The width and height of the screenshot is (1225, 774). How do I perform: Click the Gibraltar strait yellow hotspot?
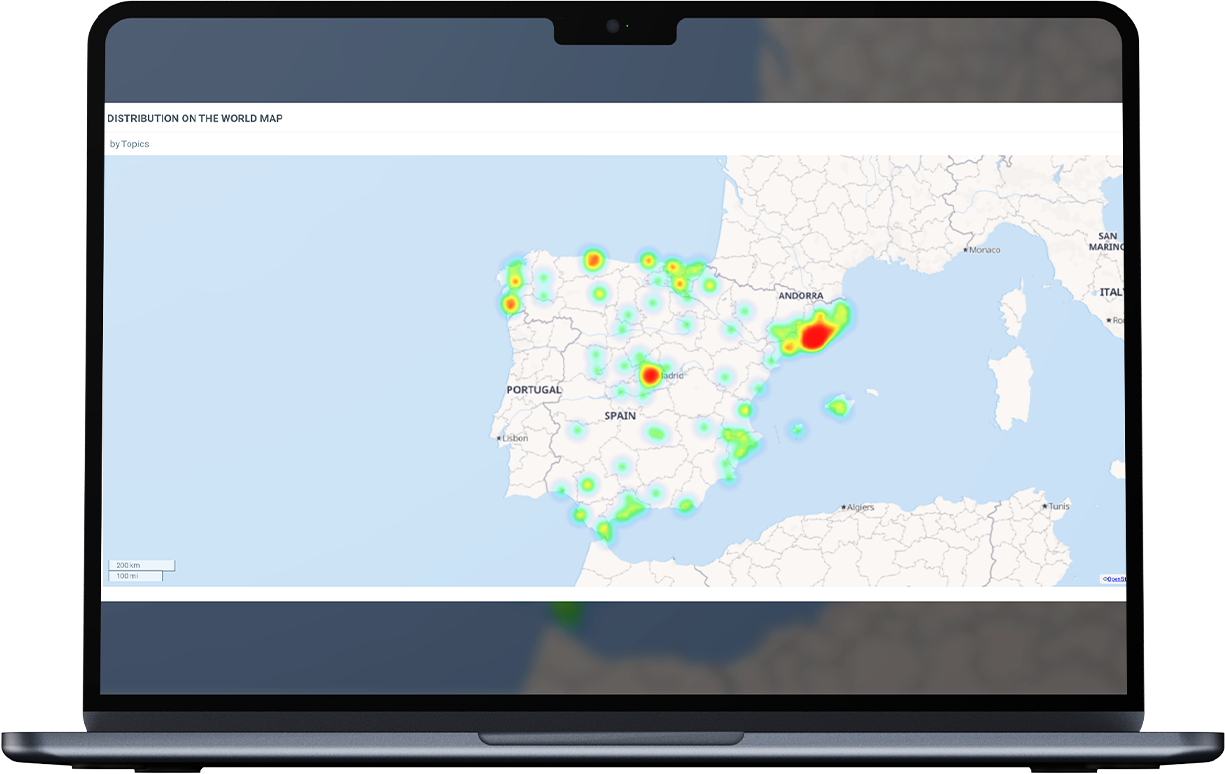pos(604,529)
